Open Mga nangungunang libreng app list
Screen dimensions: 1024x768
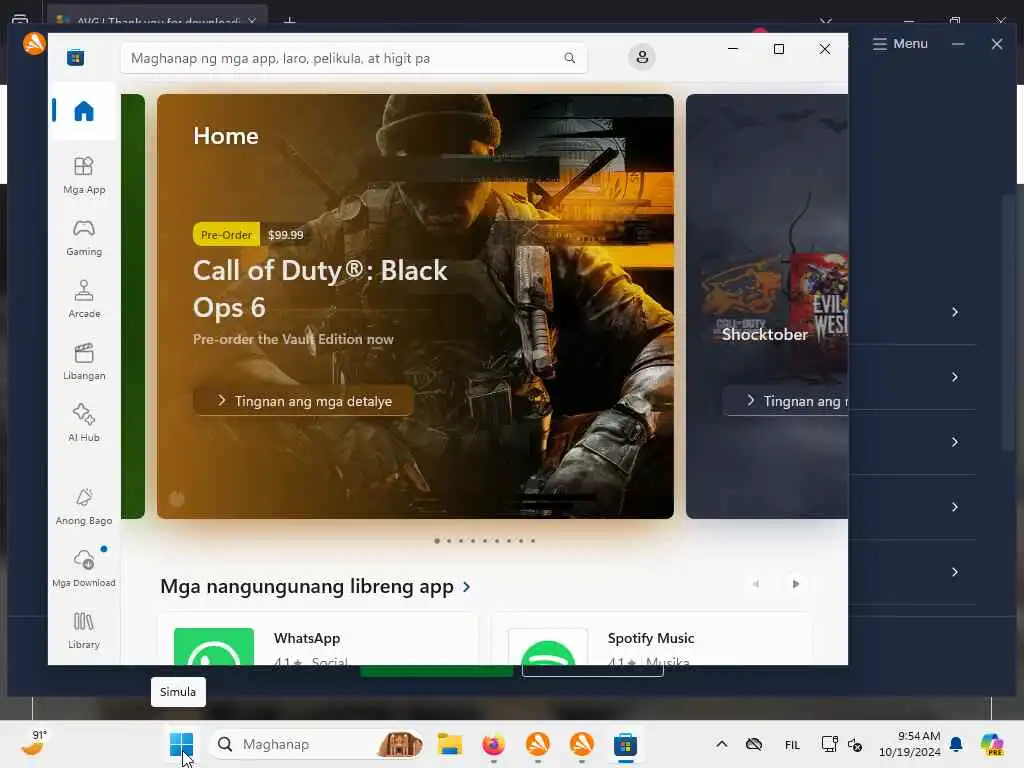pyautogui.click(x=315, y=586)
